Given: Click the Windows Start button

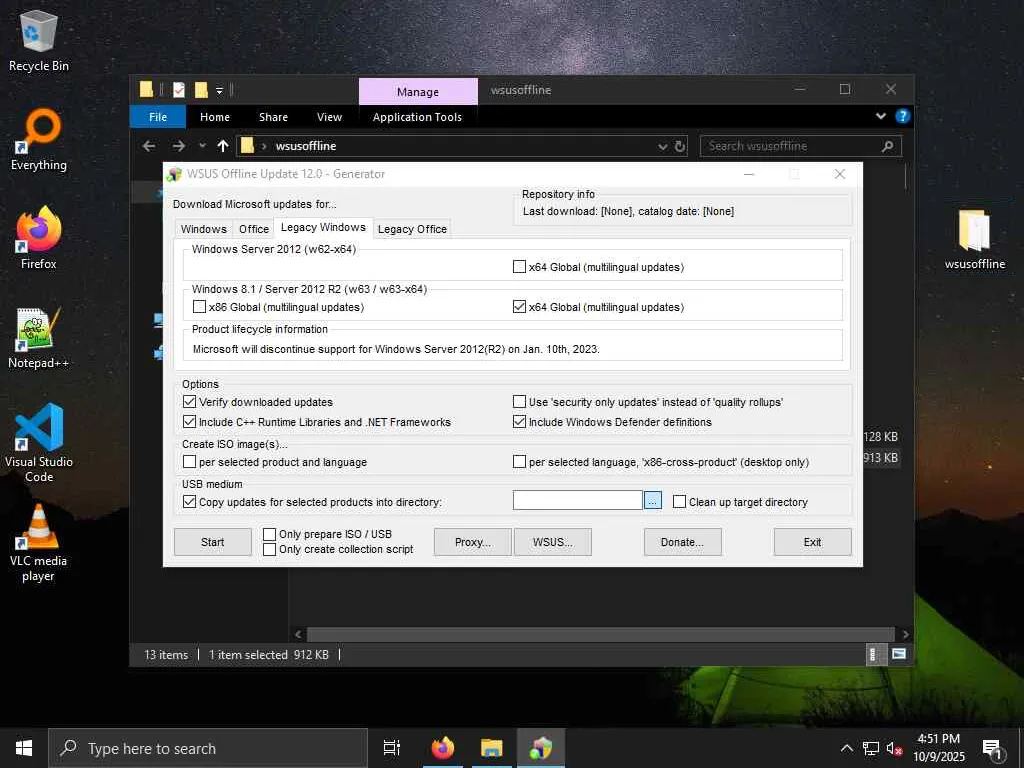Looking at the screenshot, I should (24, 748).
